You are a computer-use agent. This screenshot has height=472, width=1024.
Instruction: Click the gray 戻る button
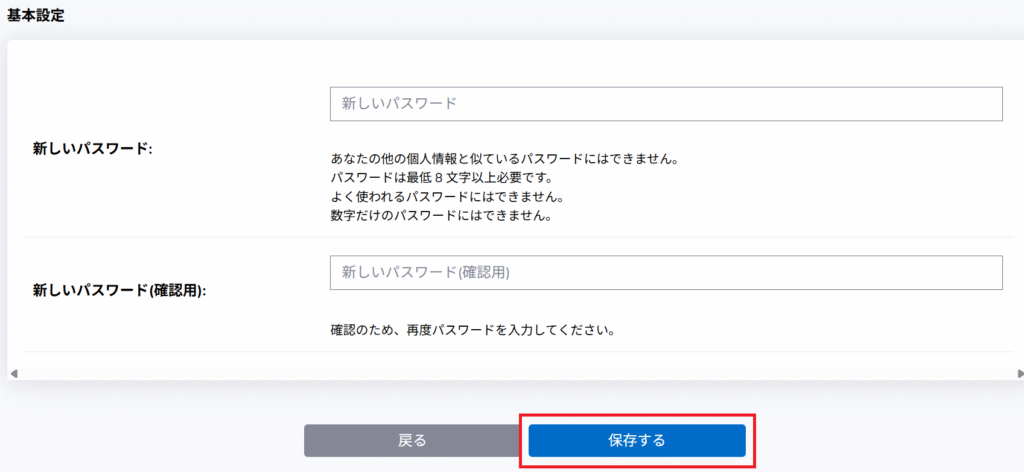point(412,440)
